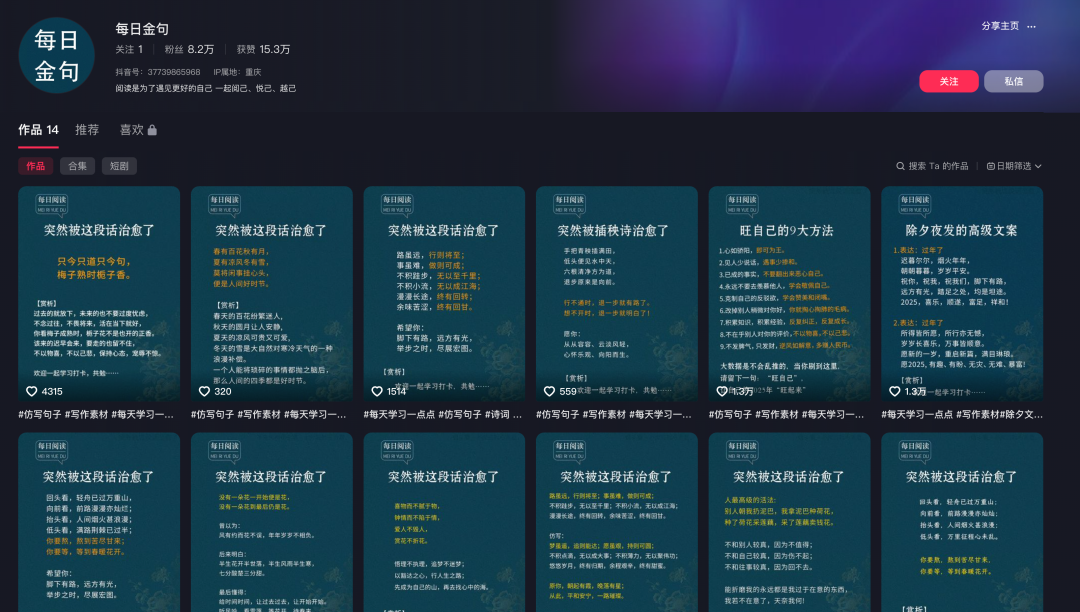Image resolution: width=1080 pixels, height=612 pixels.
Task: Click the 每日金句 profile avatar
Action: pyautogui.click(x=56, y=53)
